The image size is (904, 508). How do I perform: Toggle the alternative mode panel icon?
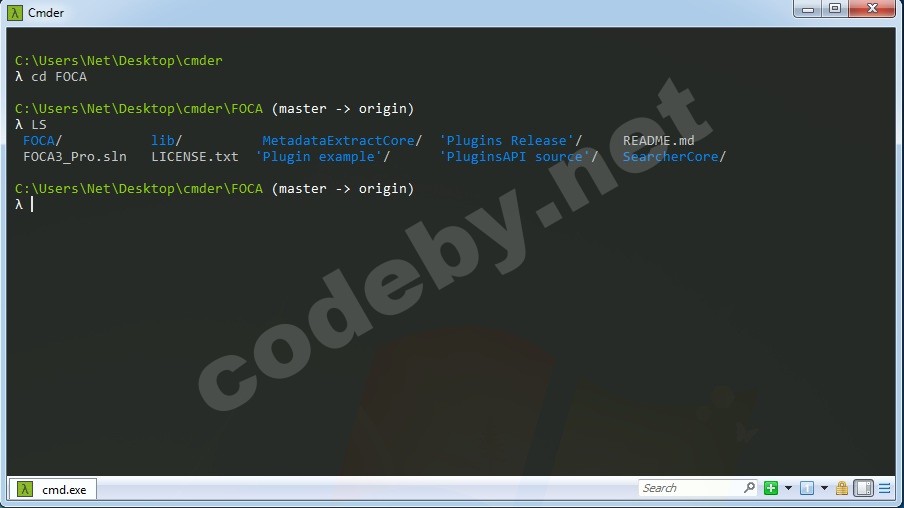863,488
